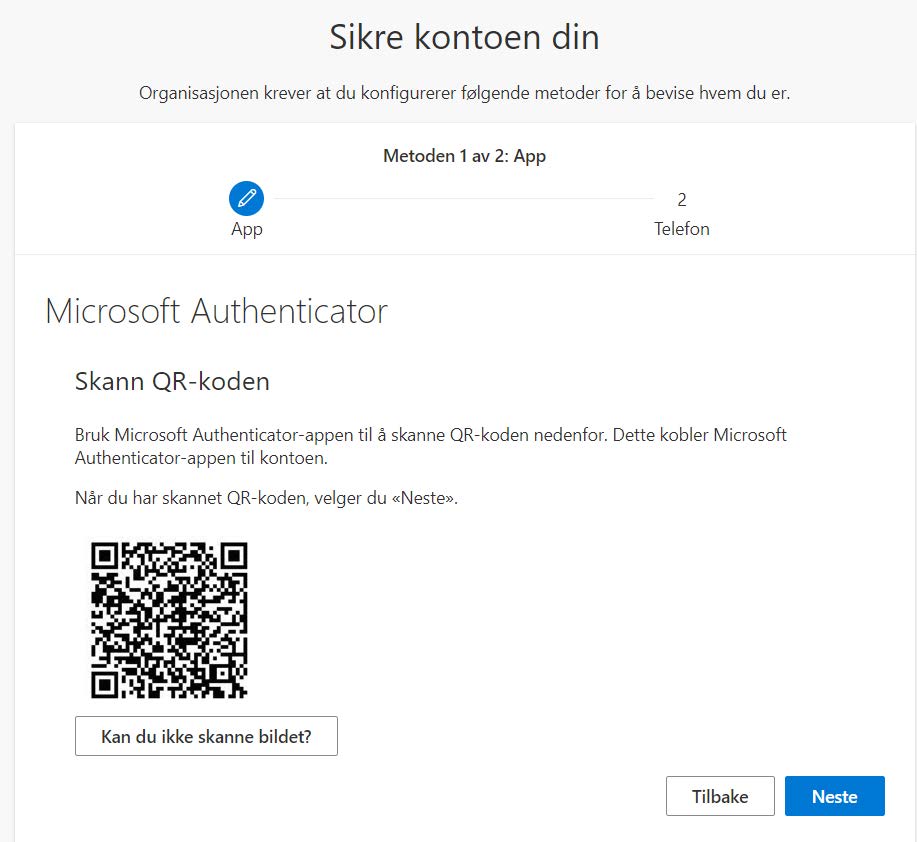Click the 'Når du har skannet QR-koden' sentence
917x842 pixels.
tap(266, 498)
